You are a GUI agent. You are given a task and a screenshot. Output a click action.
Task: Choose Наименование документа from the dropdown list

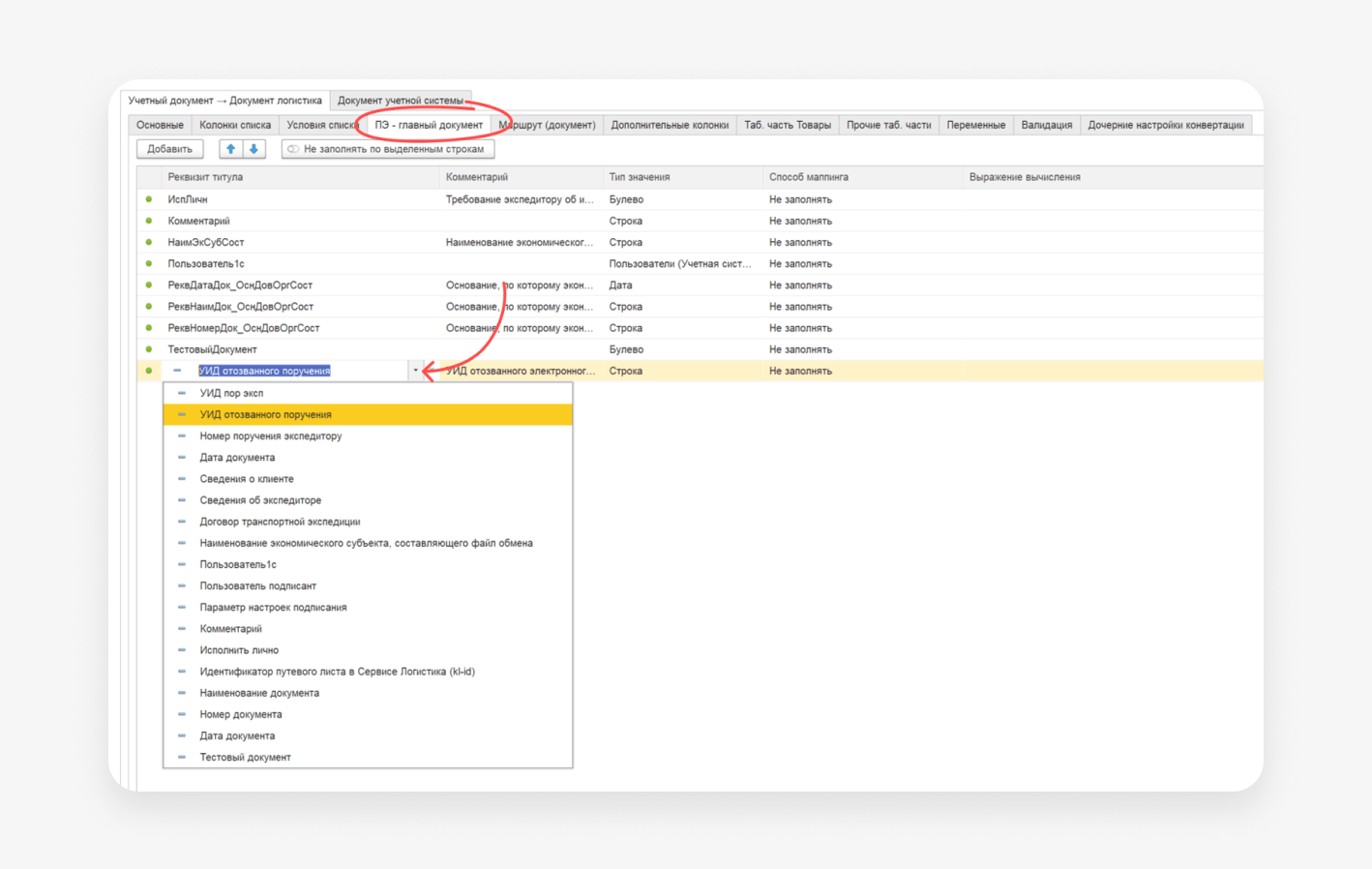tap(368, 693)
